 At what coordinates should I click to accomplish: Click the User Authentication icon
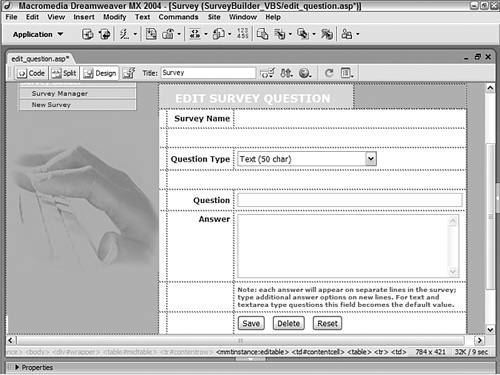pos(347,34)
